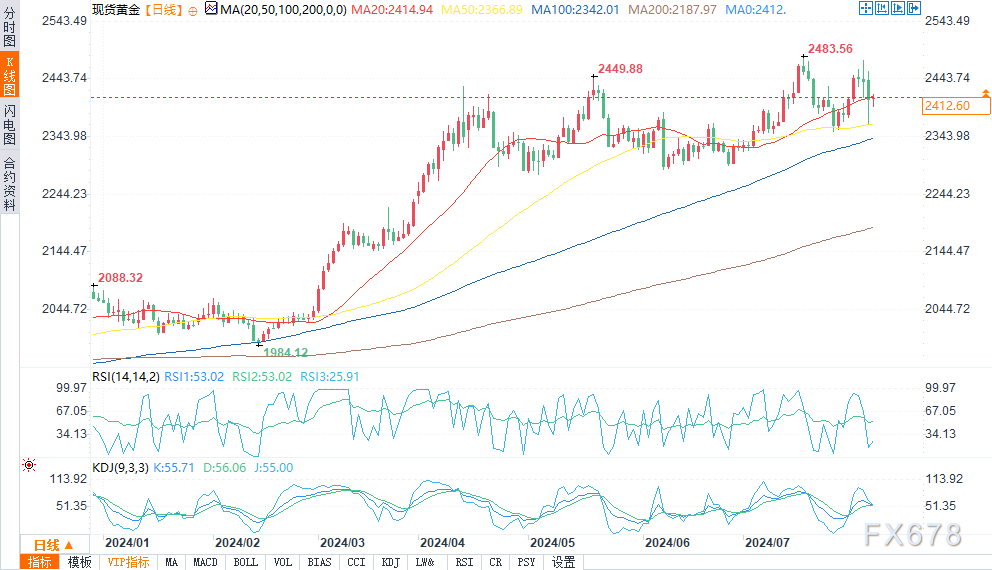Select the 指标 bottom tab

pyautogui.click(x=40, y=562)
